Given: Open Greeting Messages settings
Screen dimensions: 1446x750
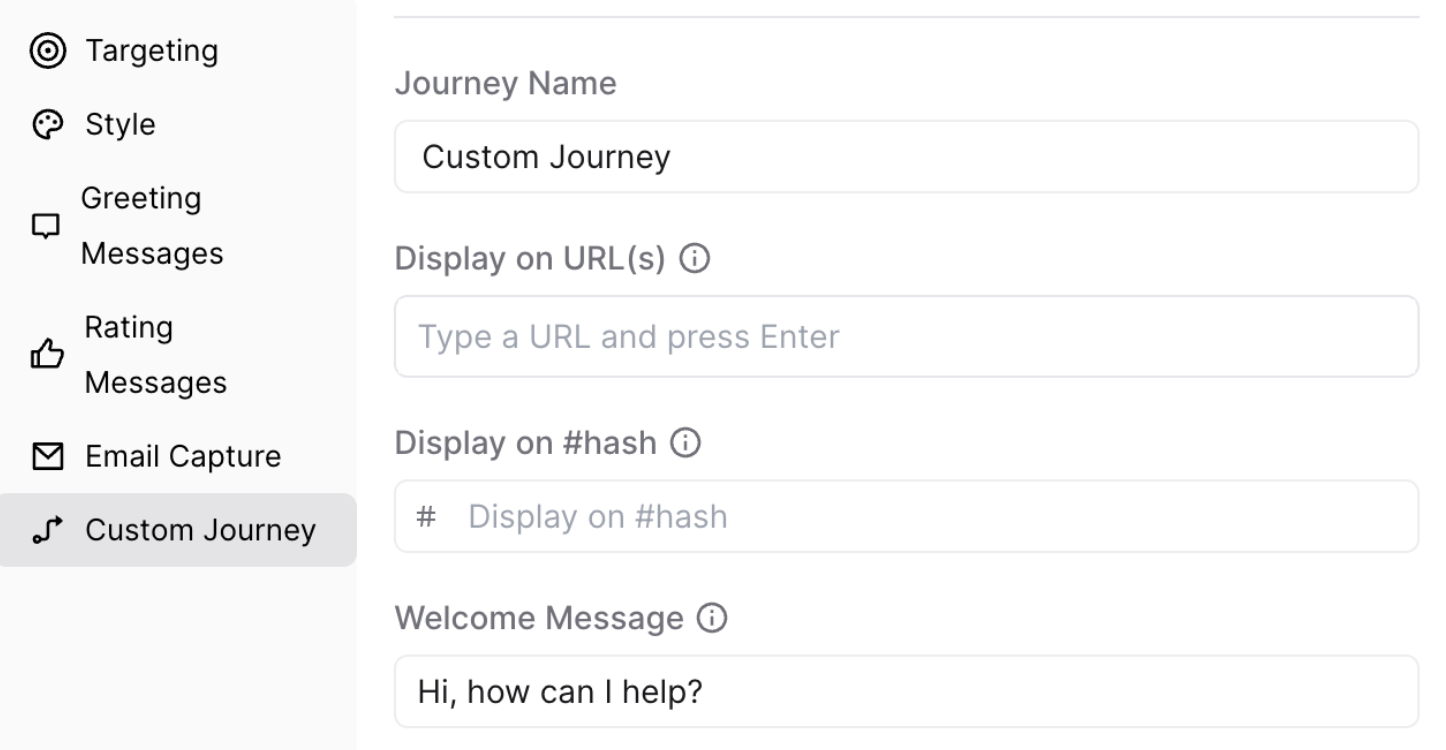Looking at the screenshot, I should tap(151, 226).
